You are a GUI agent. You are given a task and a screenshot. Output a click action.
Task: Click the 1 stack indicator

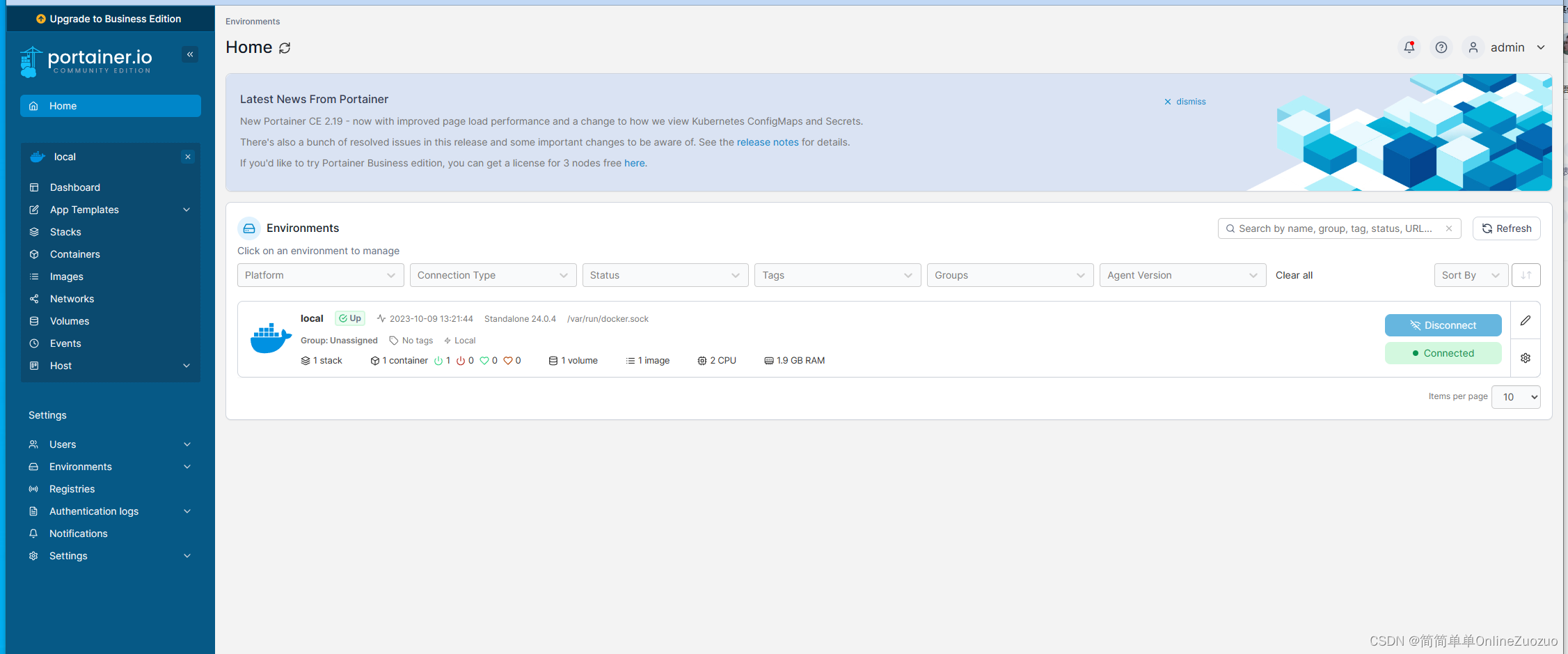pyautogui.click(x=322, y=361)
